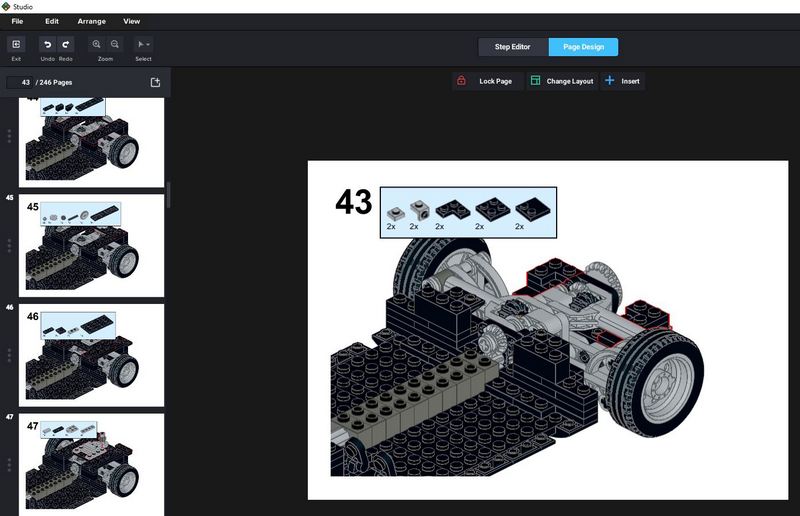This screenshot has width=800, height=516.
Task: Click the red Lock Page padlock icon
Action: (x=461, y=81)
